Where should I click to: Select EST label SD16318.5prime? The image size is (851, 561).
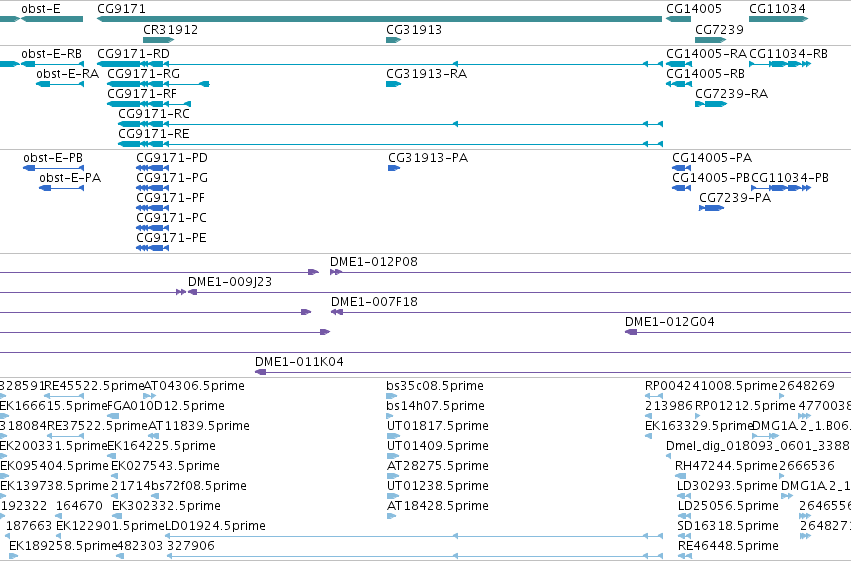click(x=728, y=527)
